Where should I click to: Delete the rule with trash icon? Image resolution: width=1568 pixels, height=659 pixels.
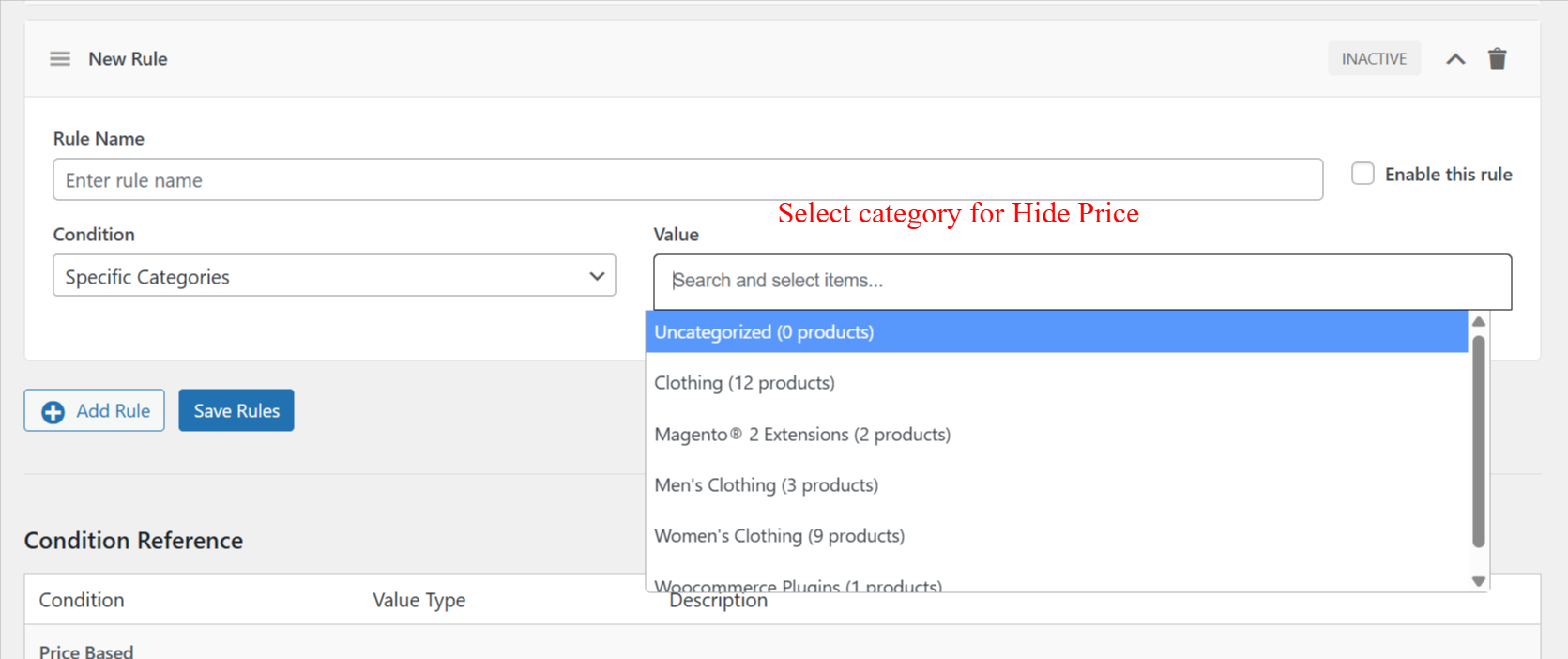tap(1498, 59)
